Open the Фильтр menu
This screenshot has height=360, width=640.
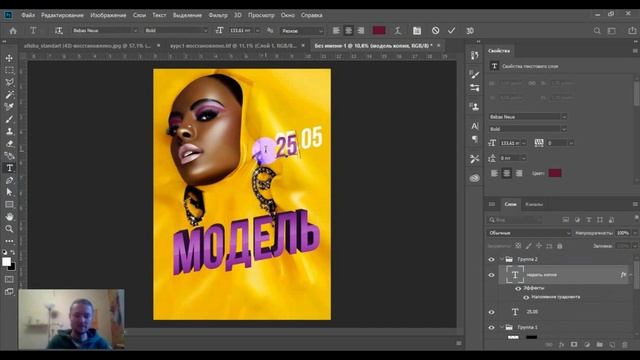[x=218, y=15]
